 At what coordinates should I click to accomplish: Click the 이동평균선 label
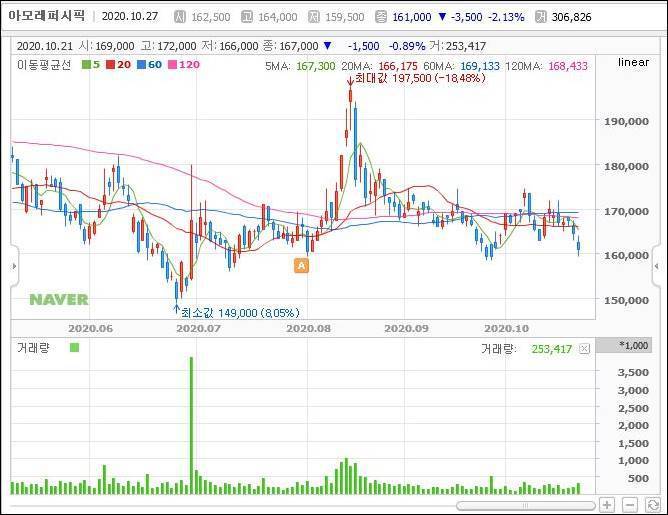[44, 65]
